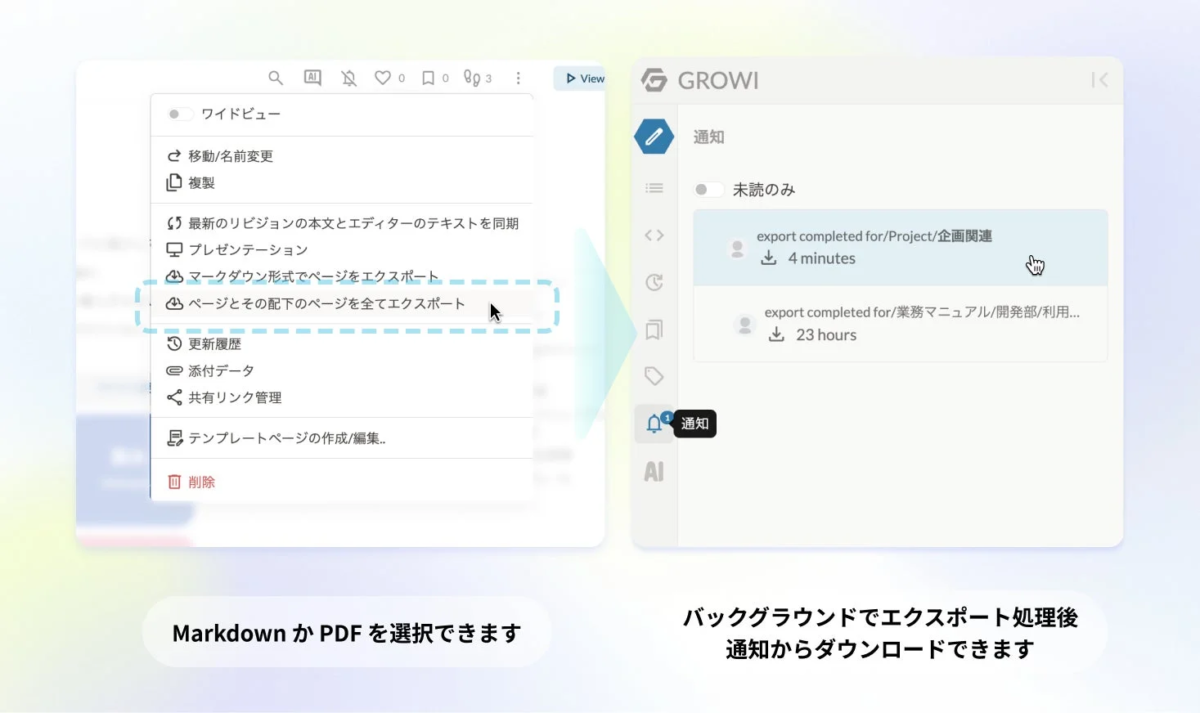The height and width of the screenshot is (713, 1200).
Task: Open the View dropdown button
Action: tap(581, 77)
